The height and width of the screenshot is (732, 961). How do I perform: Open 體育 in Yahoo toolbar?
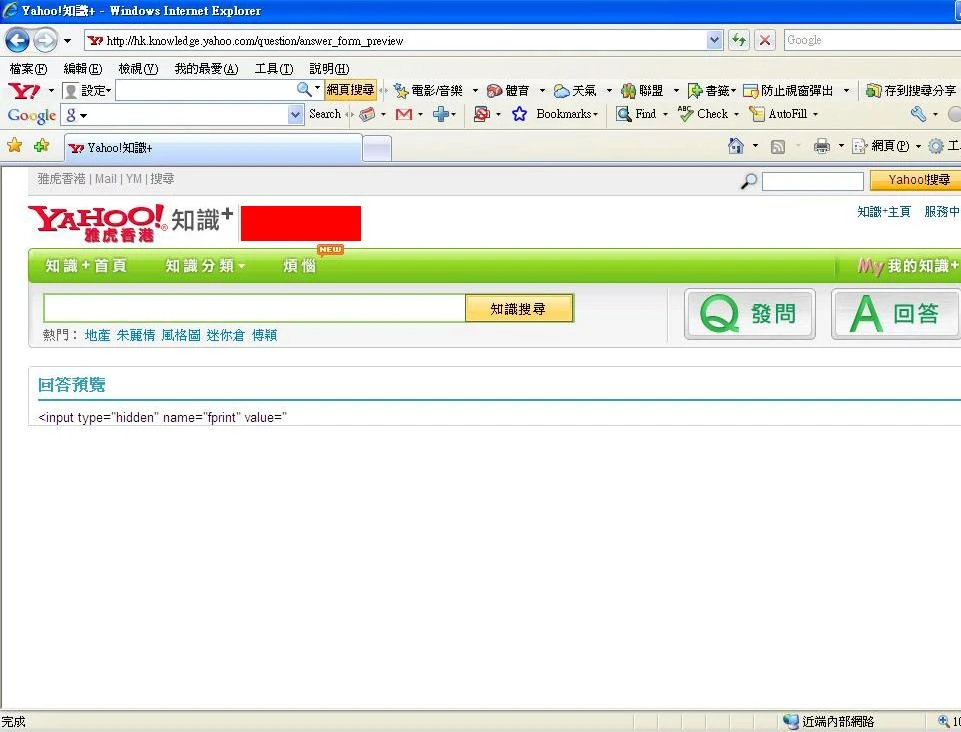(x=509, y=91)
